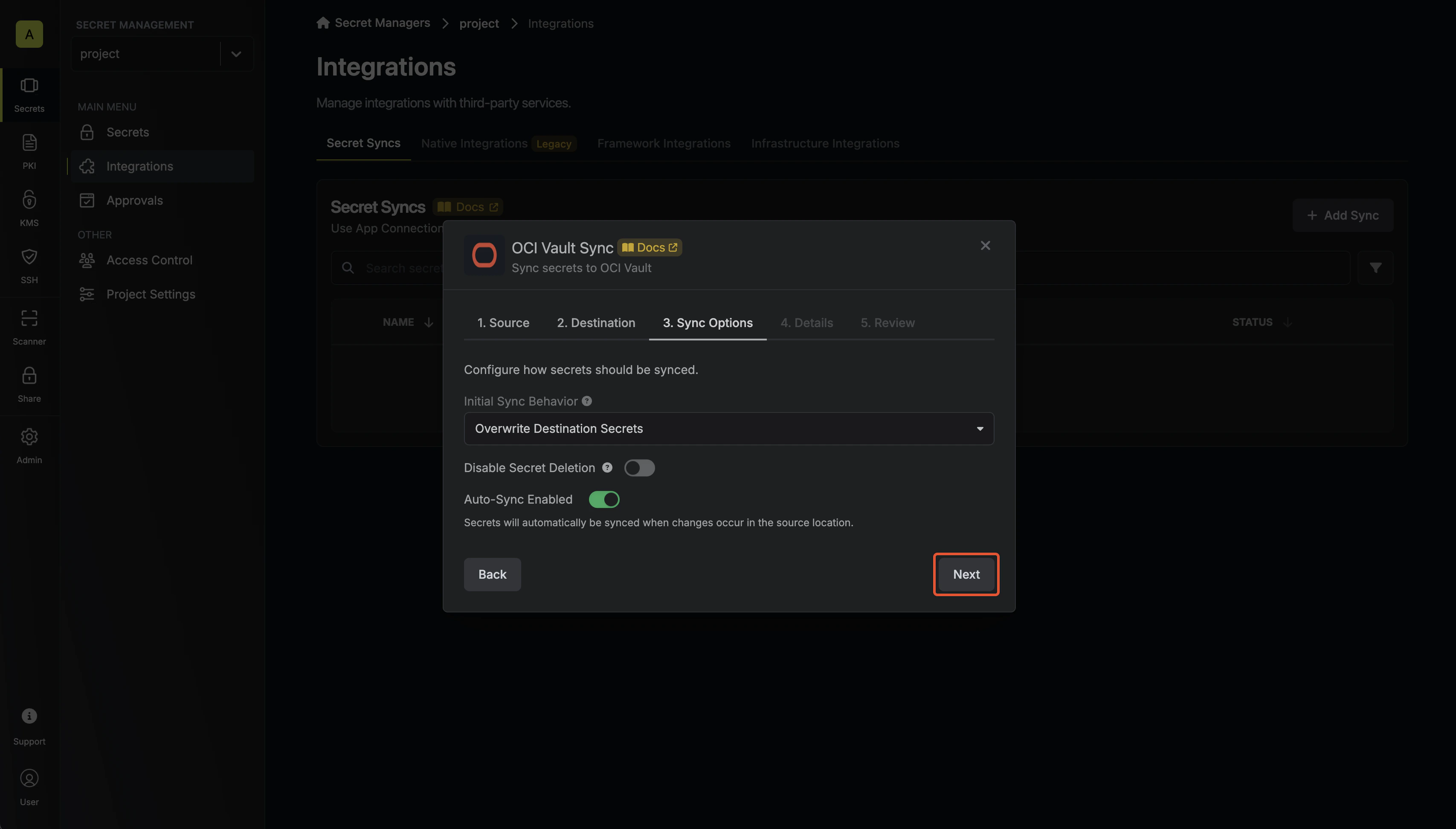Click the Next button
This screenshot has width=1456, height=829.
(966, 574)
